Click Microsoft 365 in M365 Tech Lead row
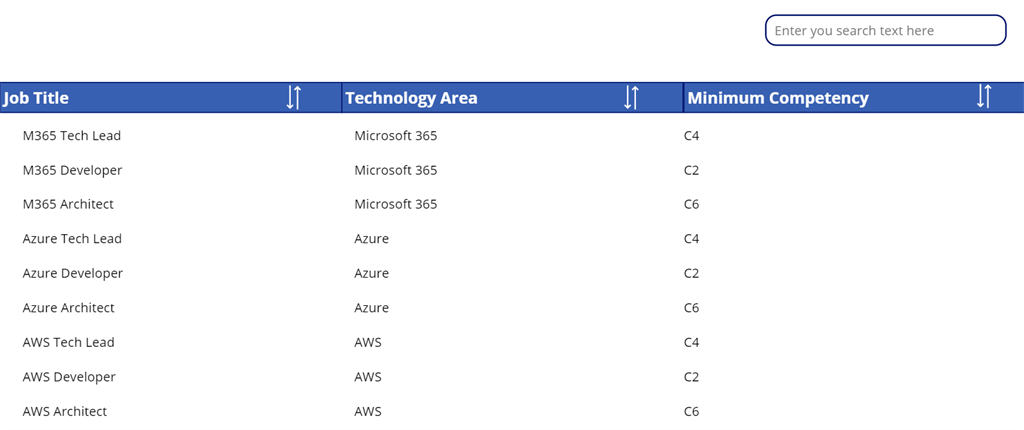 pyautogui.click(x=396, y=135)
